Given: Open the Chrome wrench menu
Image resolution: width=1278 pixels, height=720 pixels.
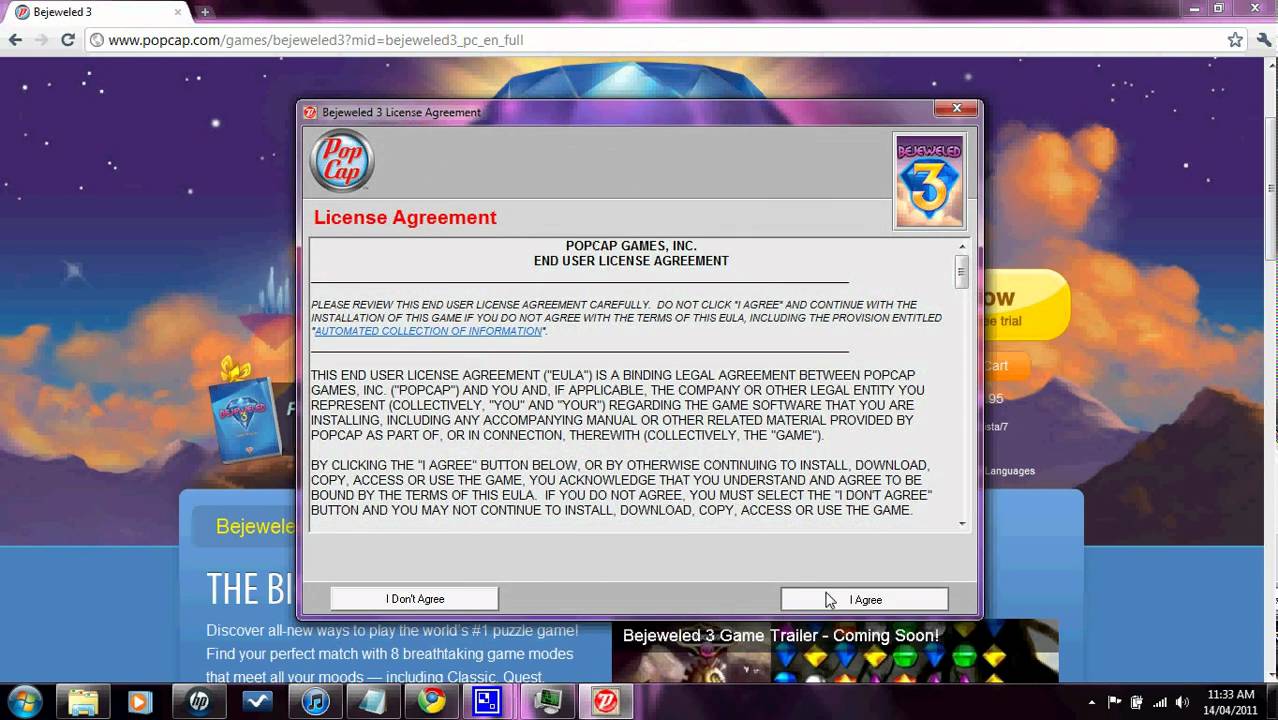Looking at the screenshot, I should [1263, 40].
